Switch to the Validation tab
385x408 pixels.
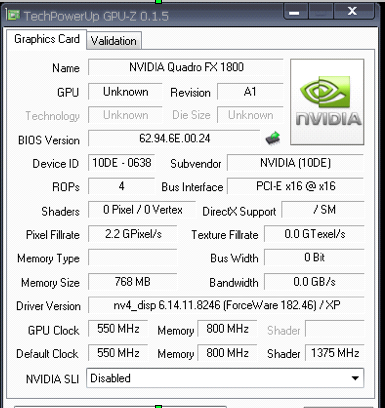point(114,41)
